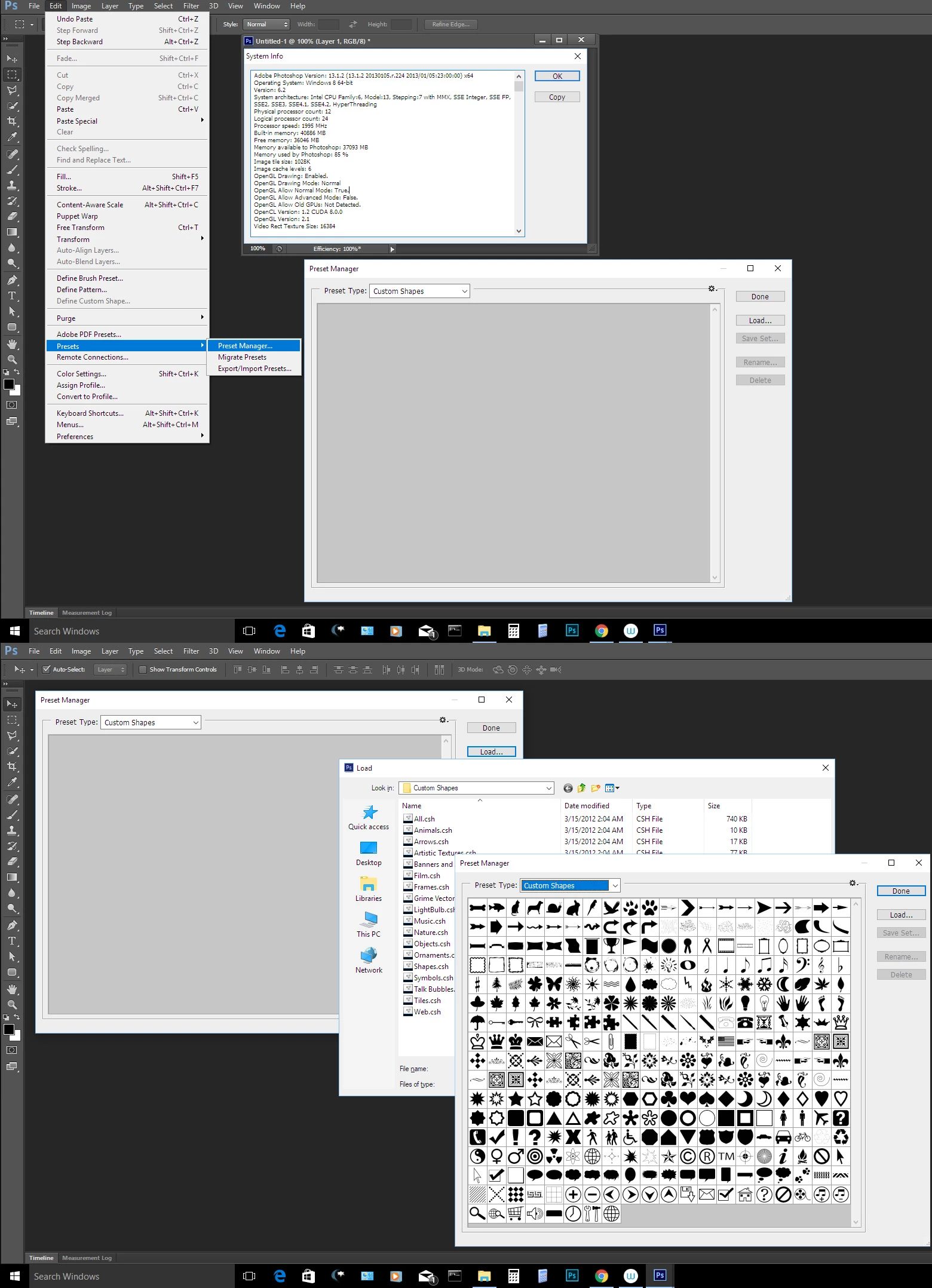Select the Eyedropper tool in lower Photoshop toolbar
The height and width of the screenshot is (1288, 932).
tap(12, 782)
